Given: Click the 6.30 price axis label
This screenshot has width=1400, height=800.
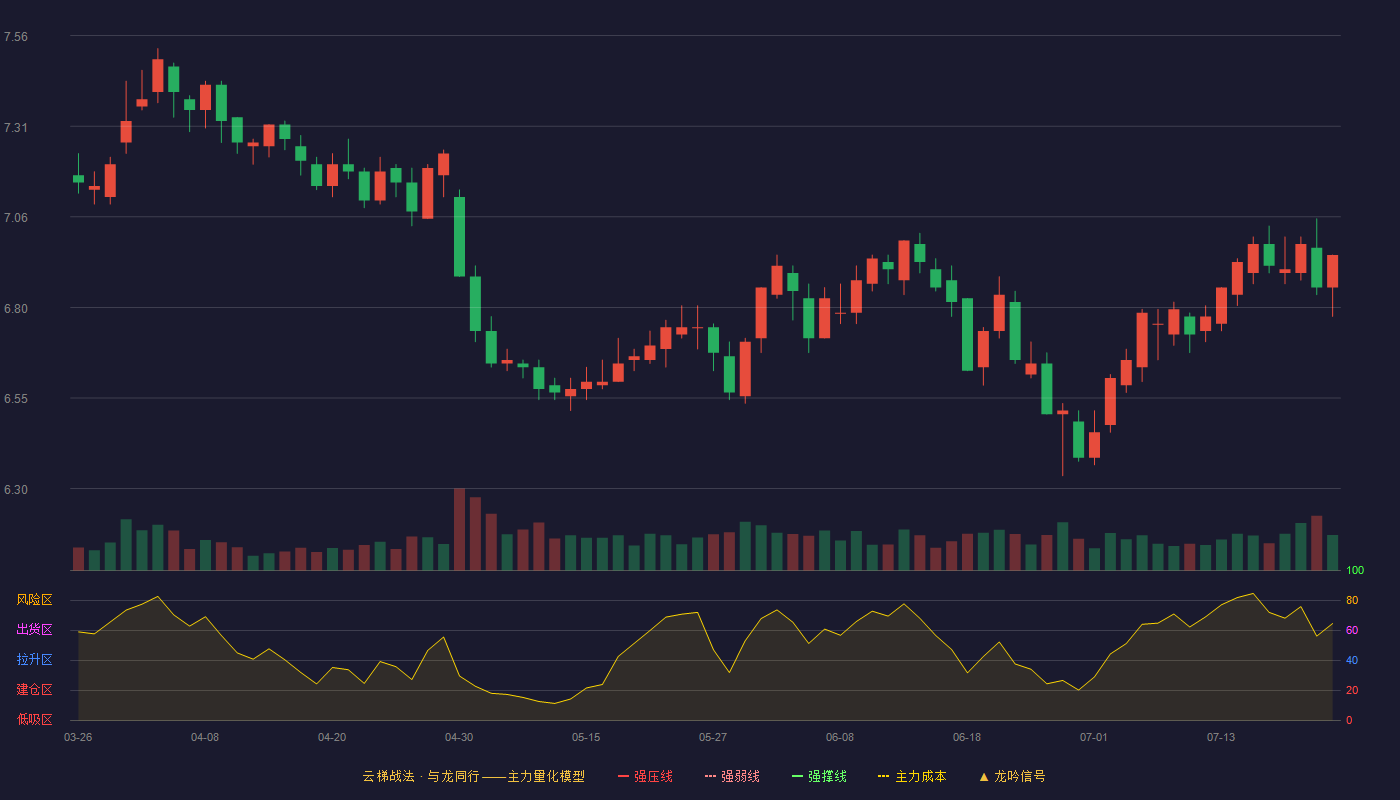Looking at the screenshot, I should coord(16,490).
